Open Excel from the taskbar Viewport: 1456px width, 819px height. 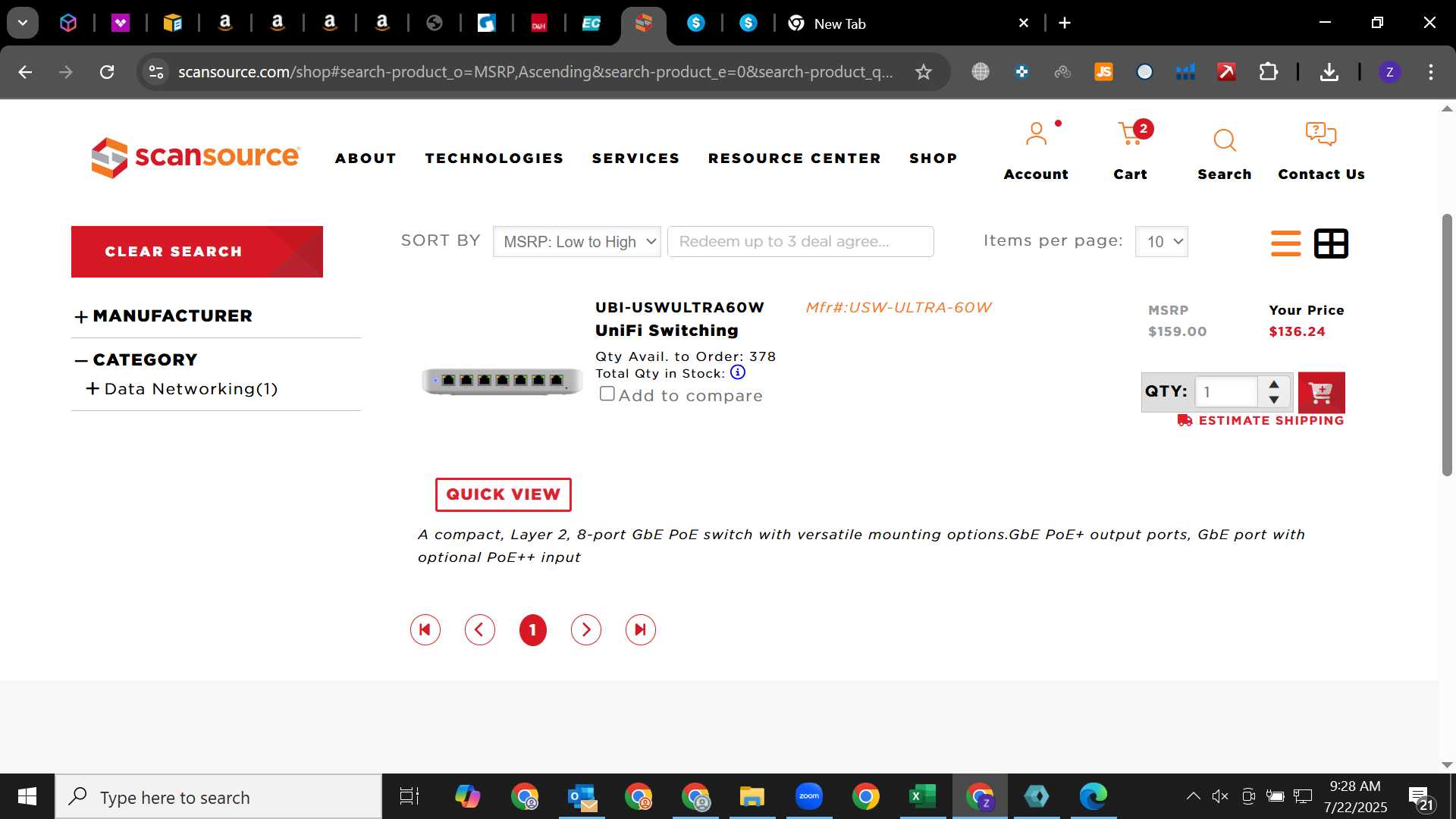point(922,796)
